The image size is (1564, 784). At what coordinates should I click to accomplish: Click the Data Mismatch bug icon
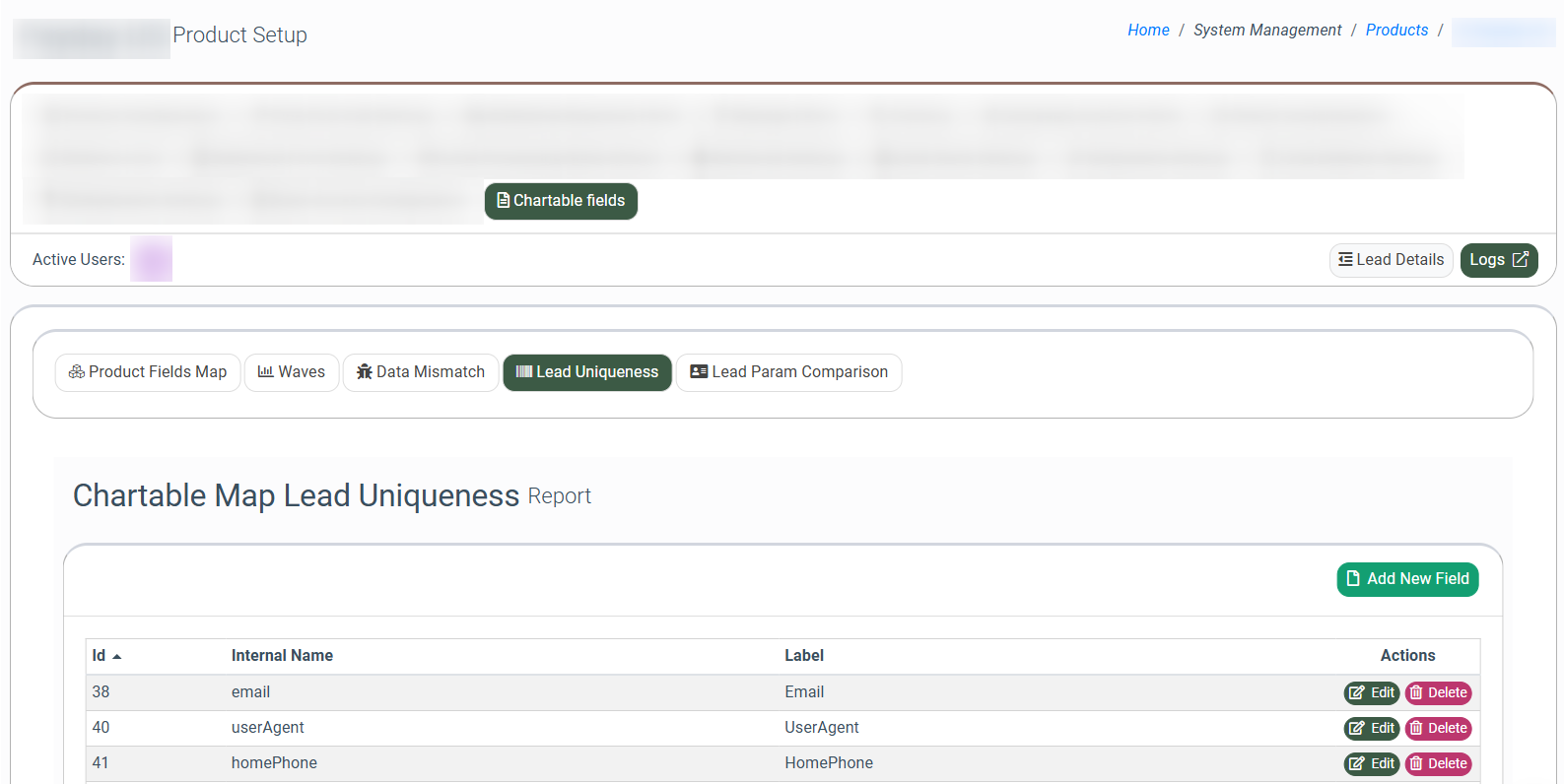(365, 372)
